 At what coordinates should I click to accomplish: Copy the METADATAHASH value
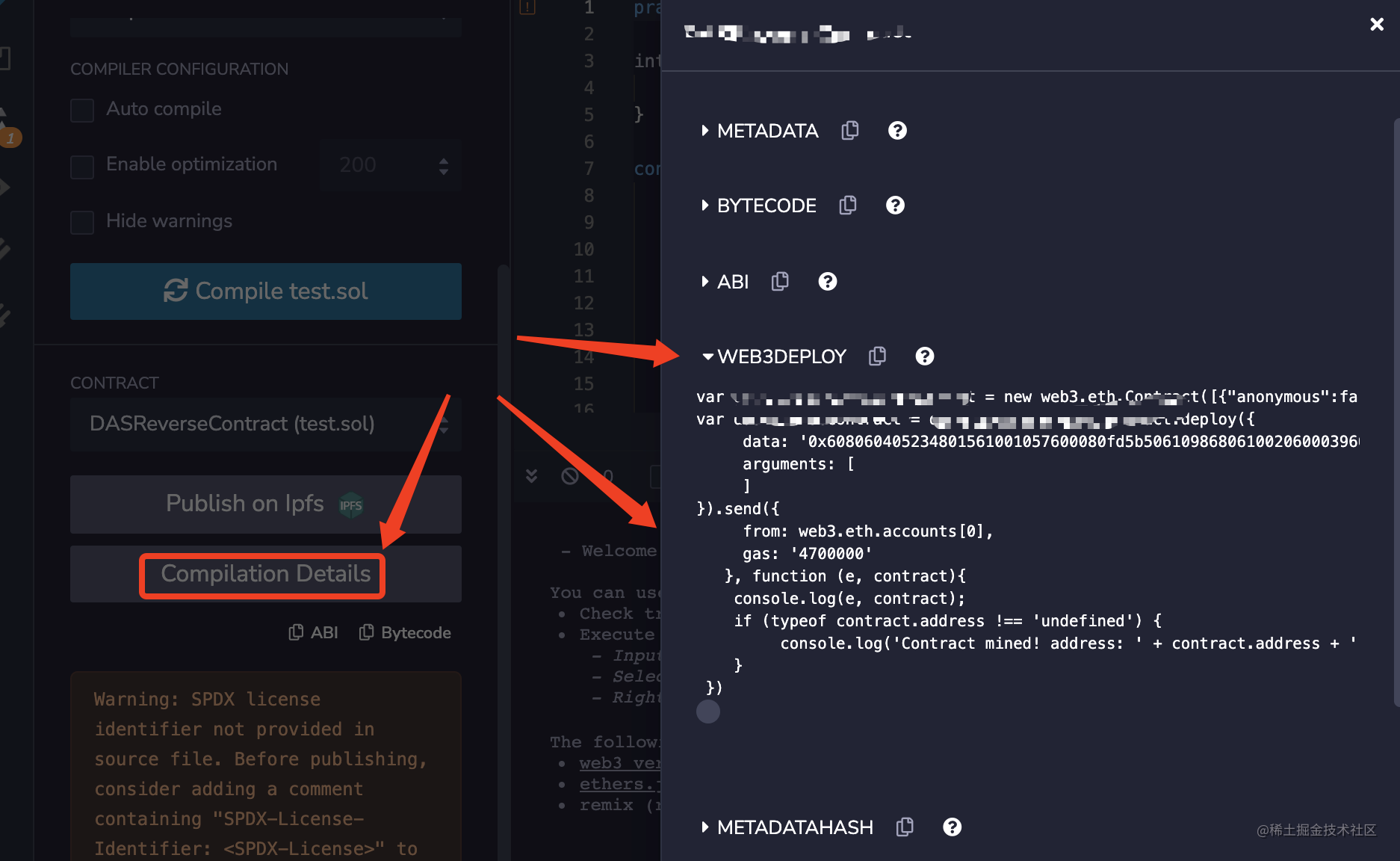[x=905, y=827]
